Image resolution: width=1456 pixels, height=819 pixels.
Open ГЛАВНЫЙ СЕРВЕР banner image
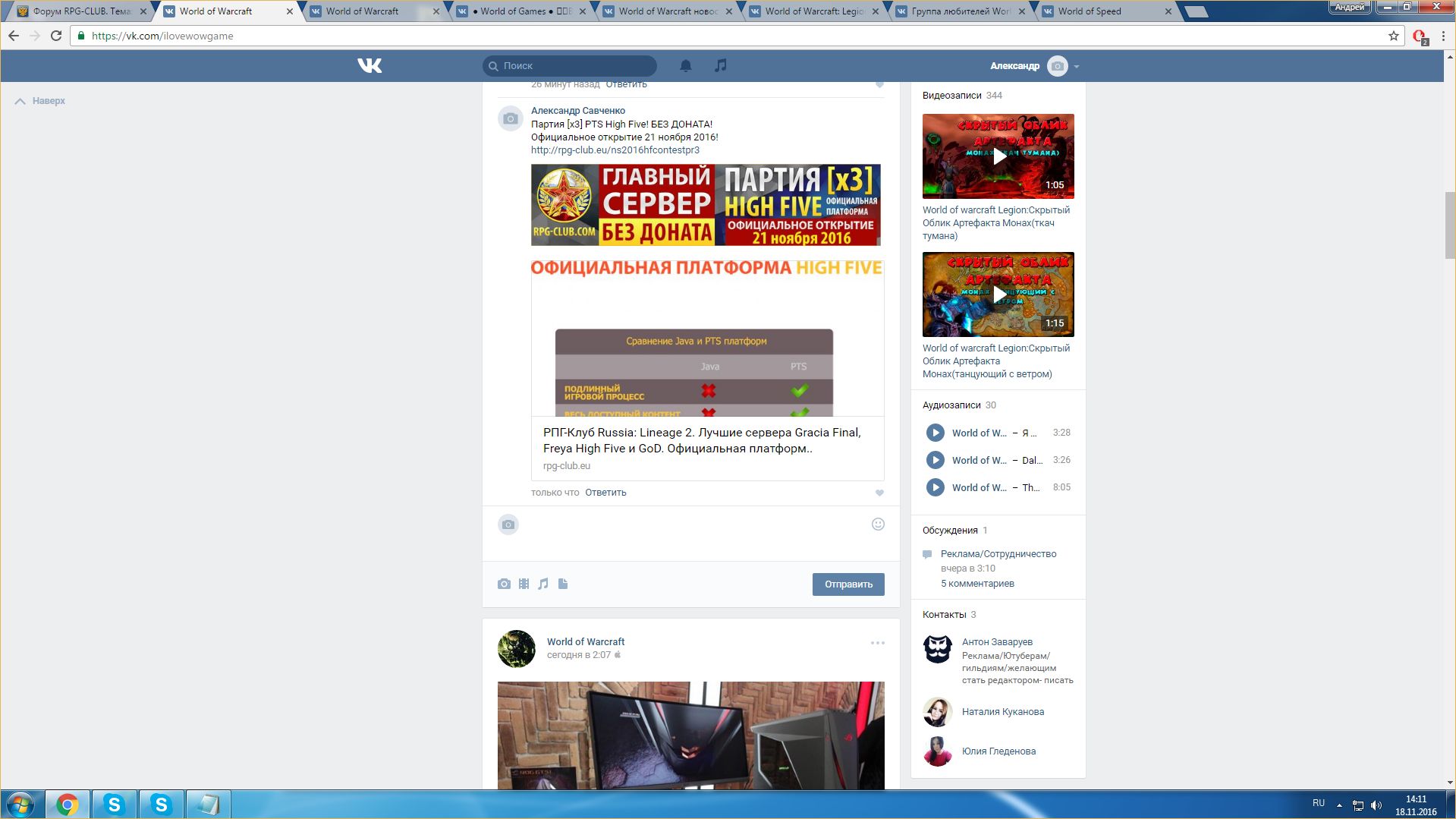pyautogui.click(x=706, y=205)
